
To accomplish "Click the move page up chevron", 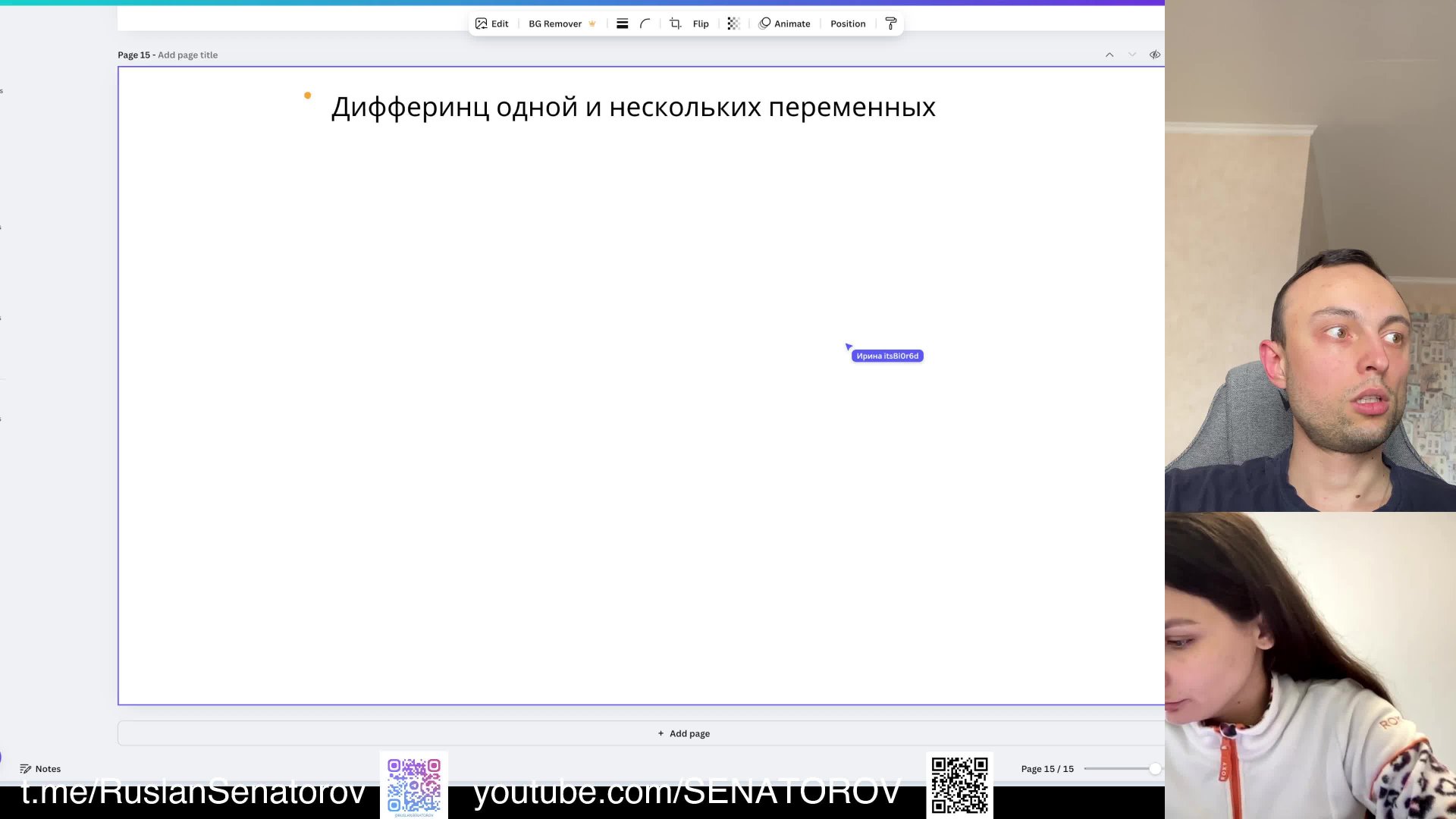I will 1109,55.
